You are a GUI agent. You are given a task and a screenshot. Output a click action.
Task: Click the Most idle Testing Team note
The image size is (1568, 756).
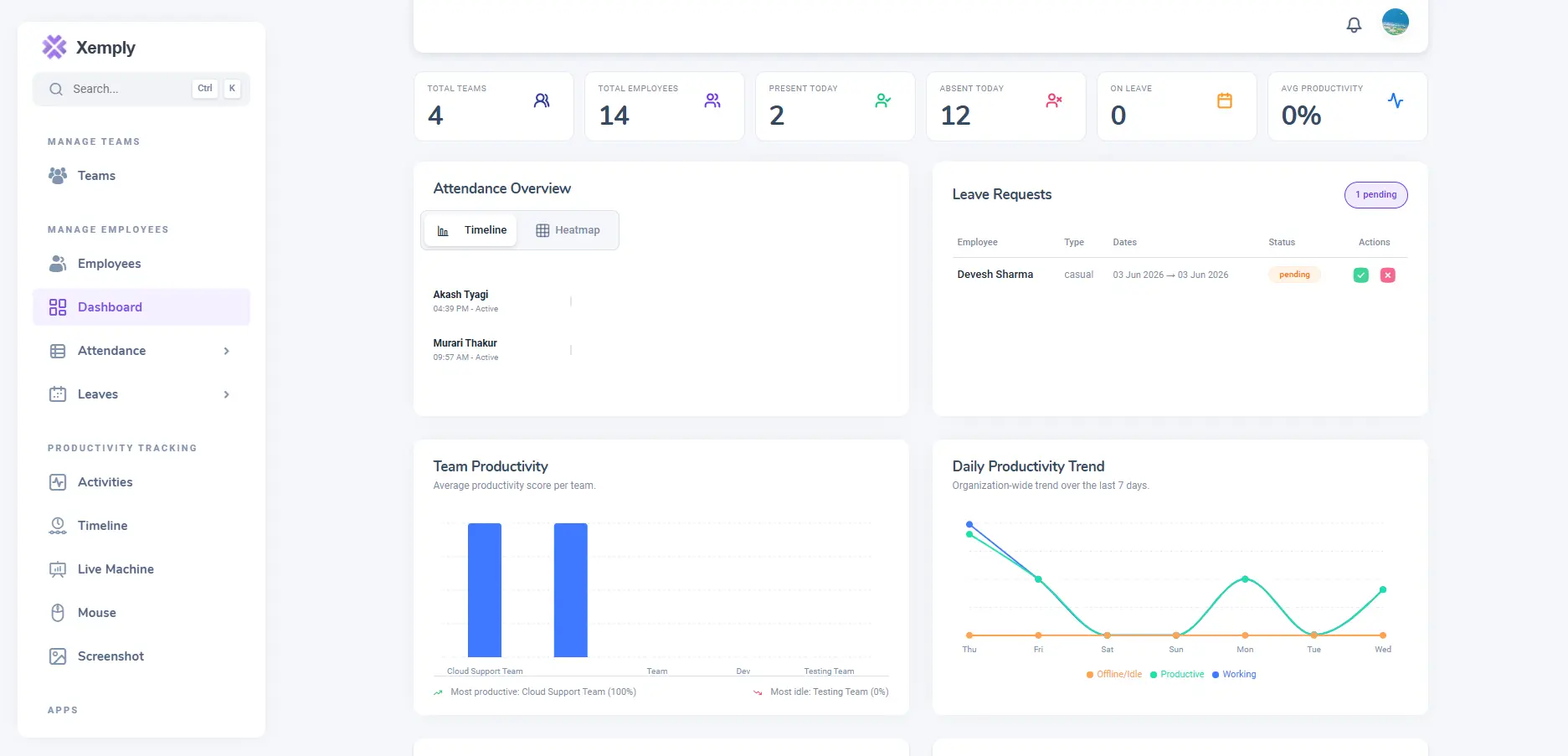[x=820, y=692]
